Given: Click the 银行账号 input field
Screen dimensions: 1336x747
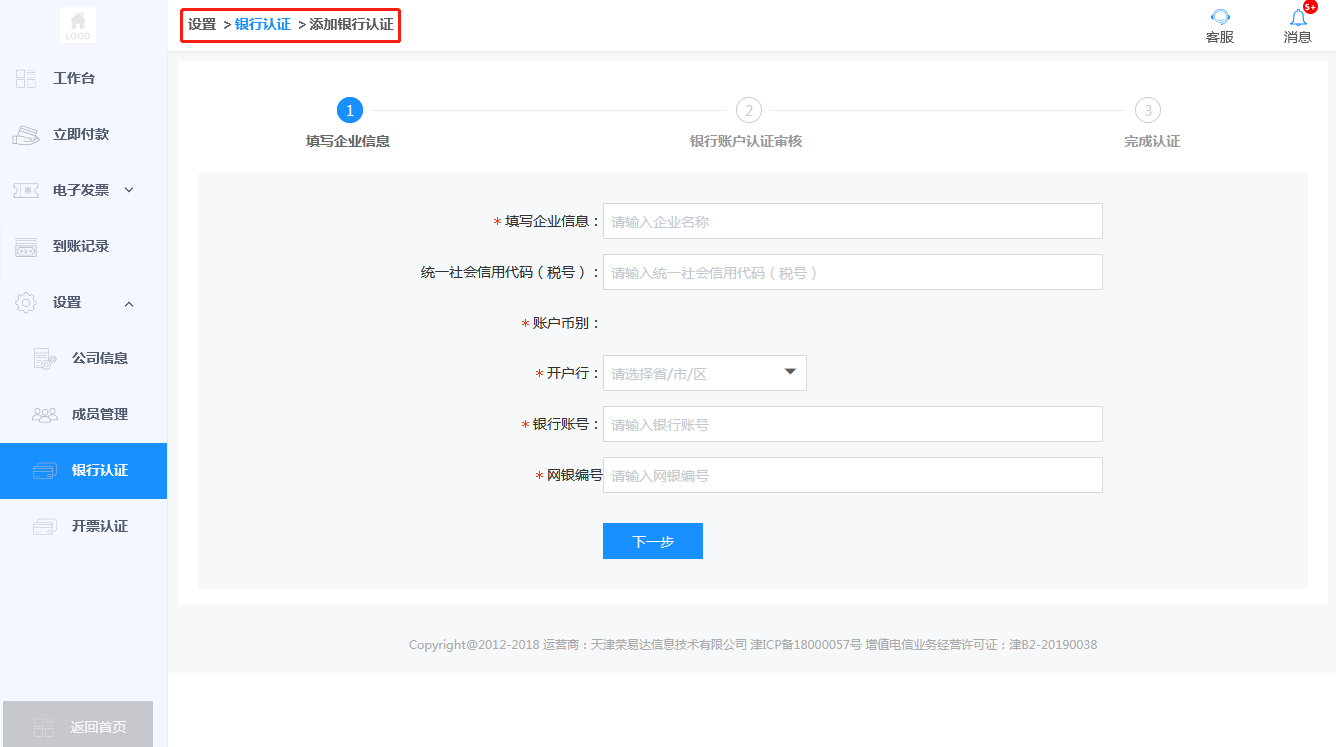Looking at the screenshot, I should [852, 424].
